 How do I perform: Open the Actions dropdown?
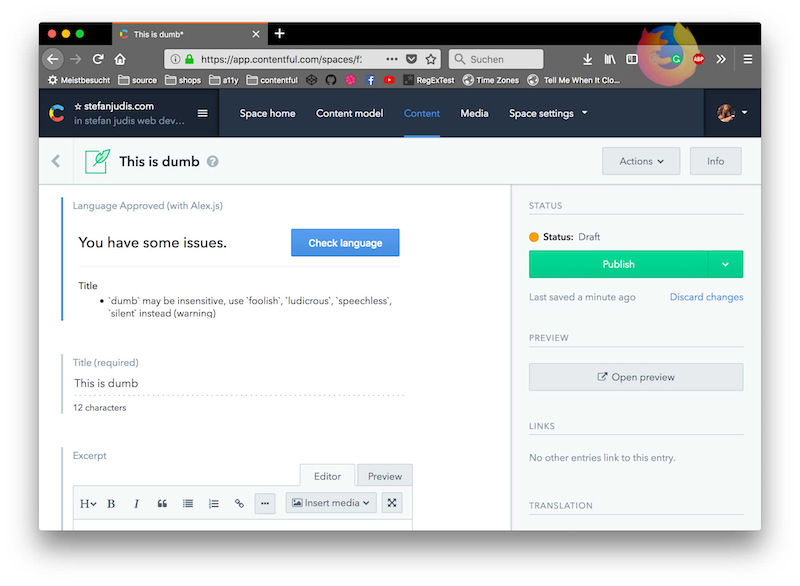[x=640, y=161]
